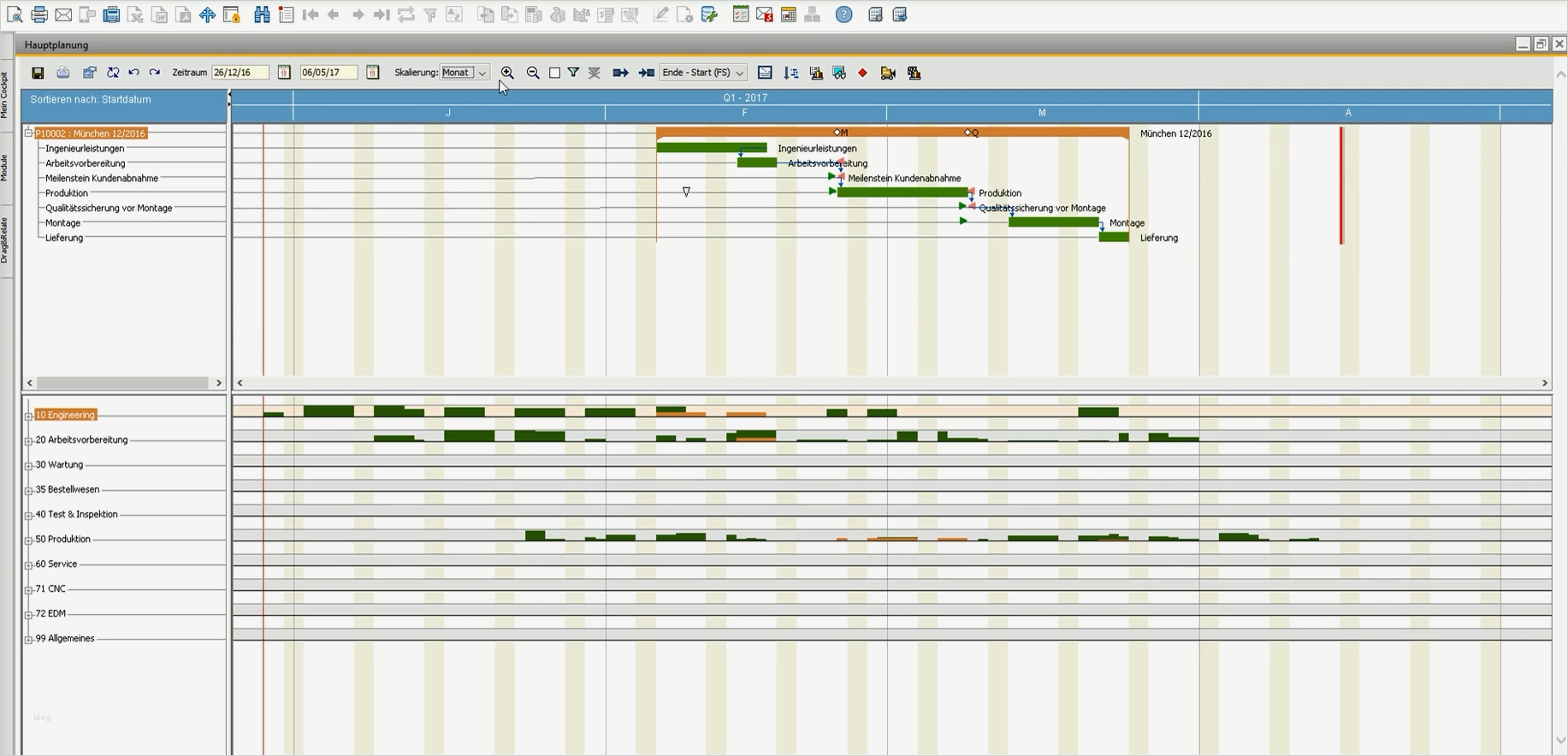Select the 60 Service resource row

[x=56, y=564]
